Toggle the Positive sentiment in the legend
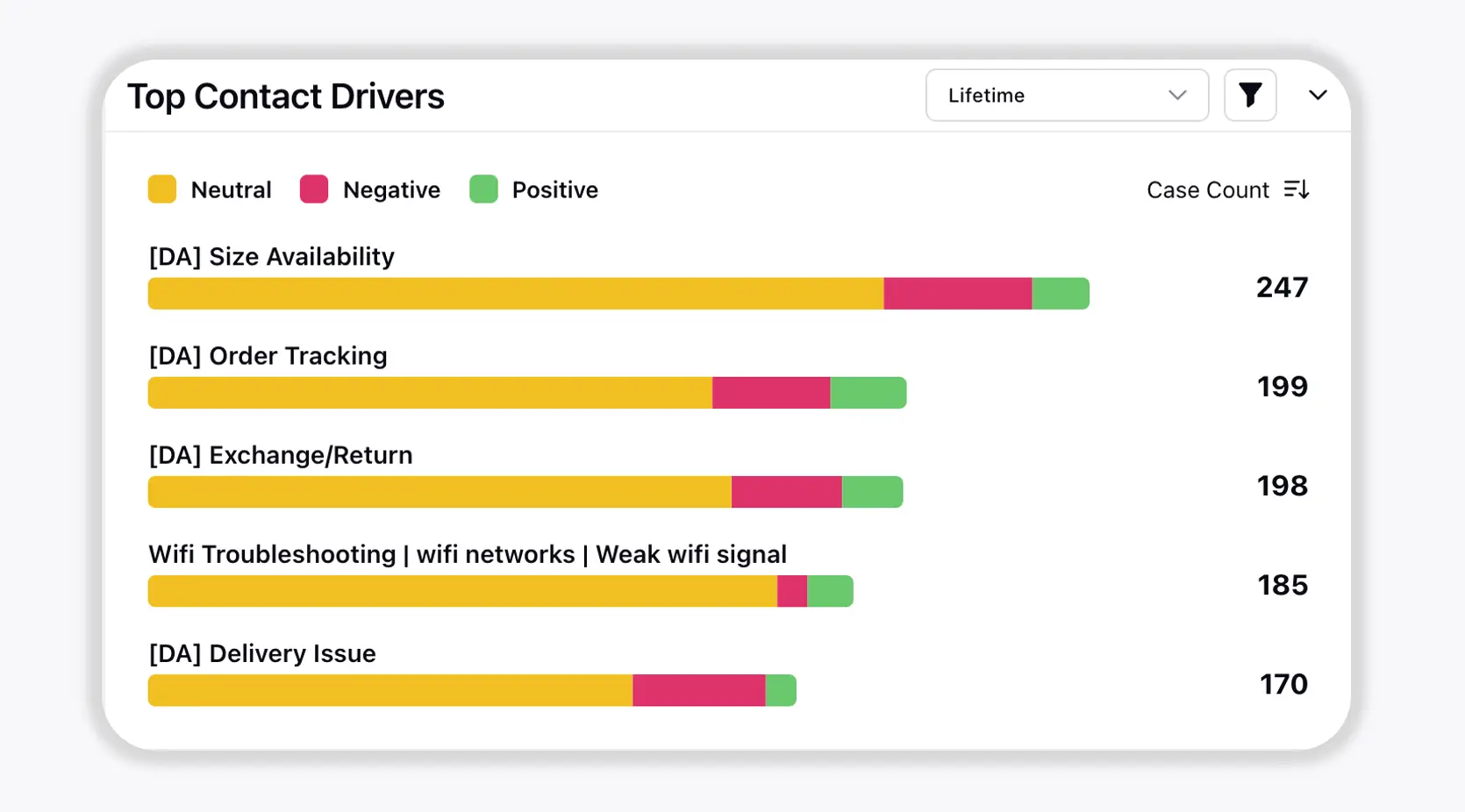The width and height of the screenshot is (1465, 812). tap(483, 189)
